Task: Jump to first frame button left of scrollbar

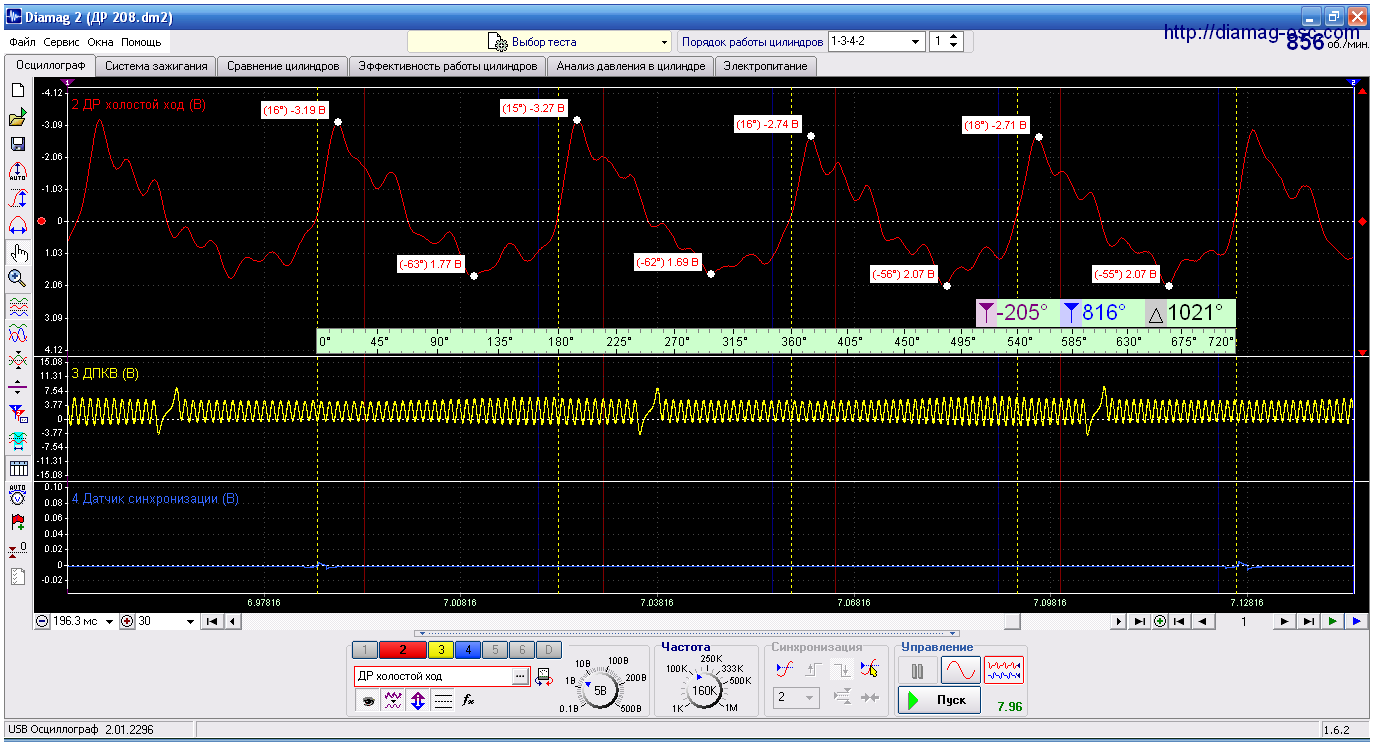Action: pos(211,621)
